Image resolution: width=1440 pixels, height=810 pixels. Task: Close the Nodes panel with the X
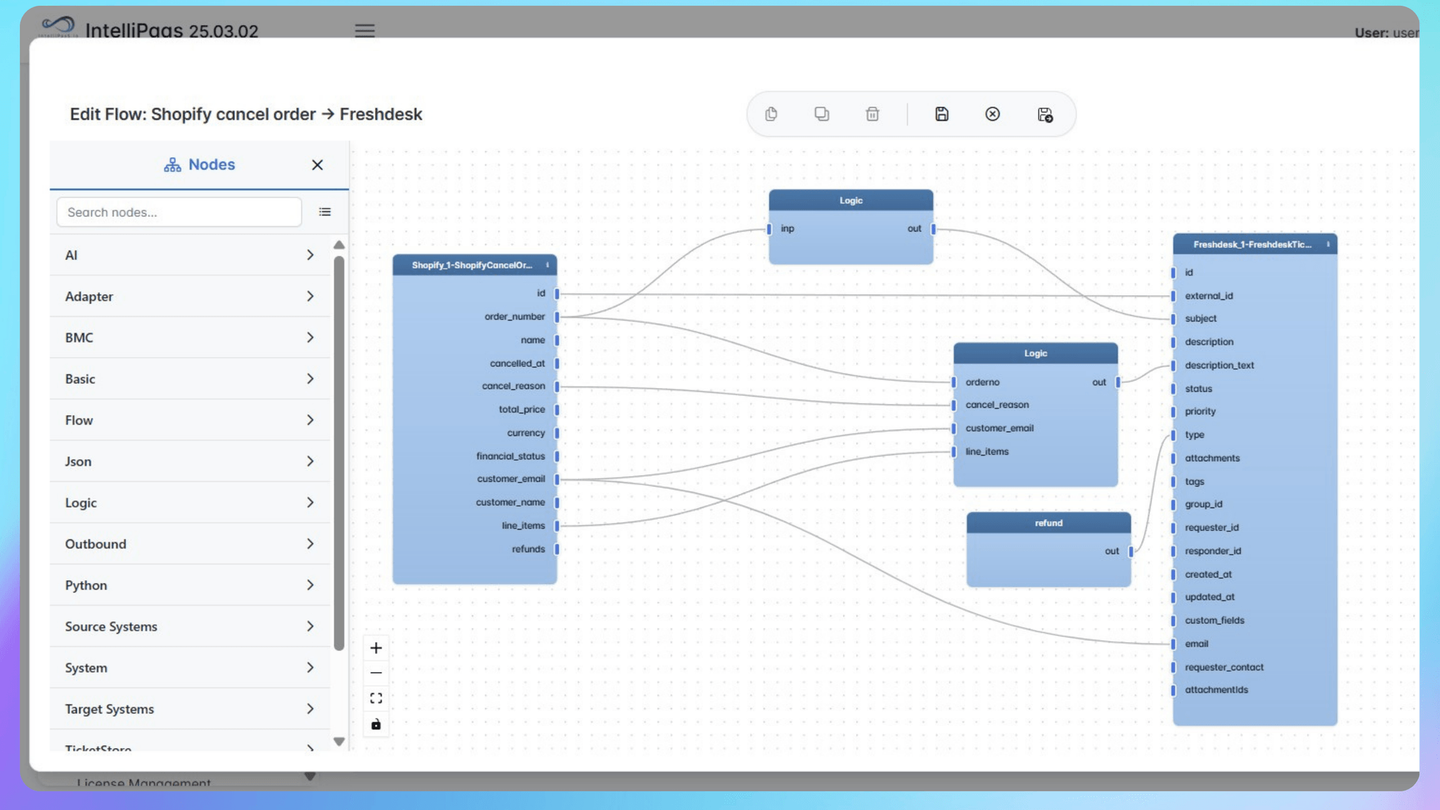click(317, 165)
